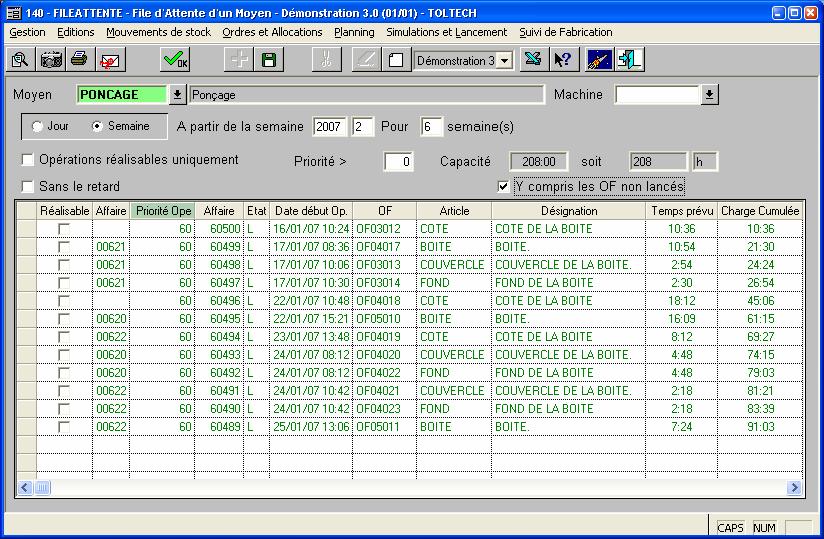Click affaire 00621 in the OF03014 row
The height and width of the screenshot is (539, 824).
111,283
